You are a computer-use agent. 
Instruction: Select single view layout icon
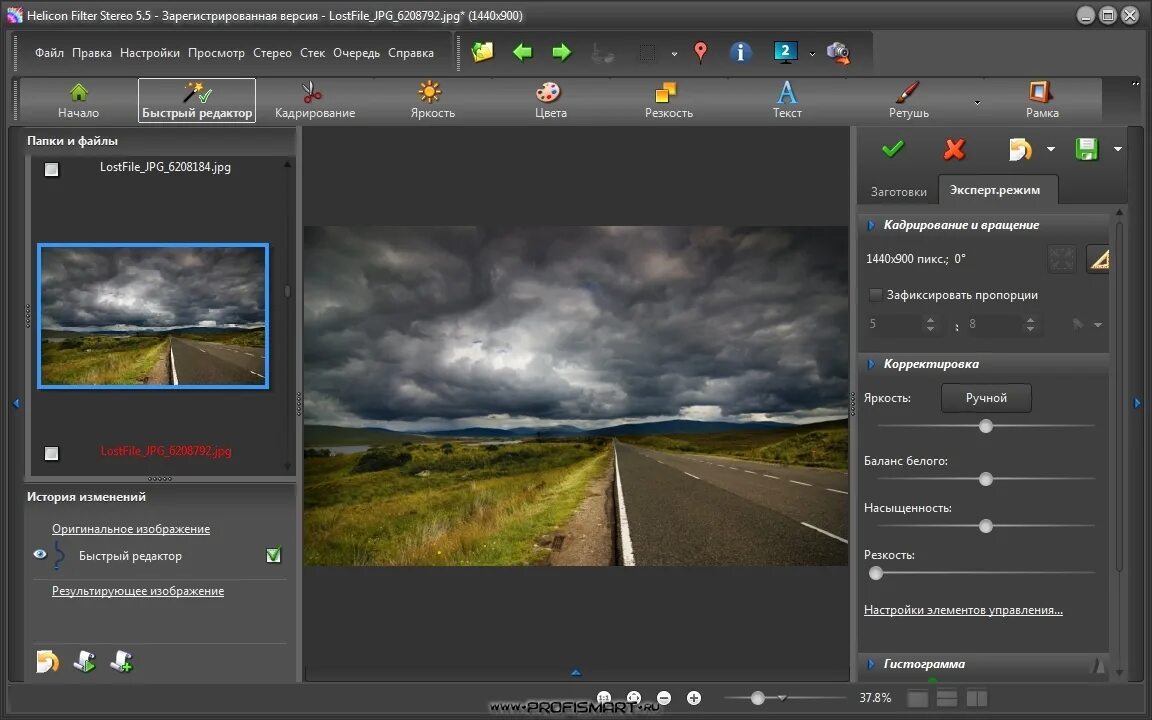(918, 698)
